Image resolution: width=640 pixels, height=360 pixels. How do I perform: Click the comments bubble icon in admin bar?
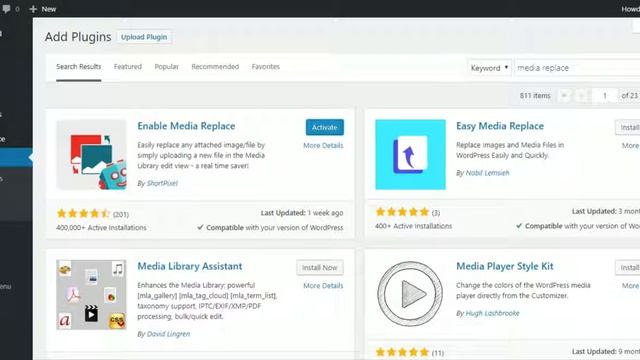pos(6,9)
